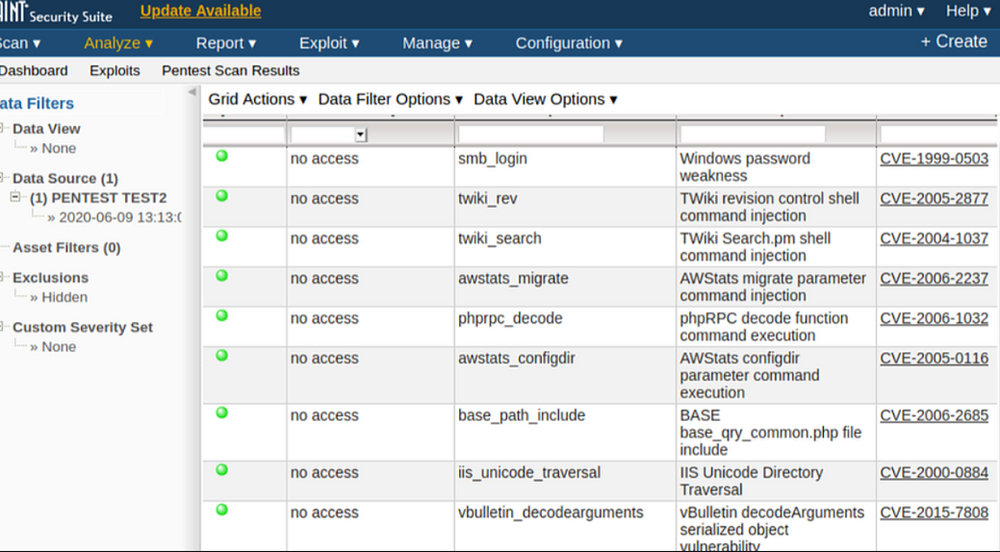The height and width of the screenshot is (552, 1000).
Task: Select the Asset Filters (0) tree item
Action: tap(66, 247)
